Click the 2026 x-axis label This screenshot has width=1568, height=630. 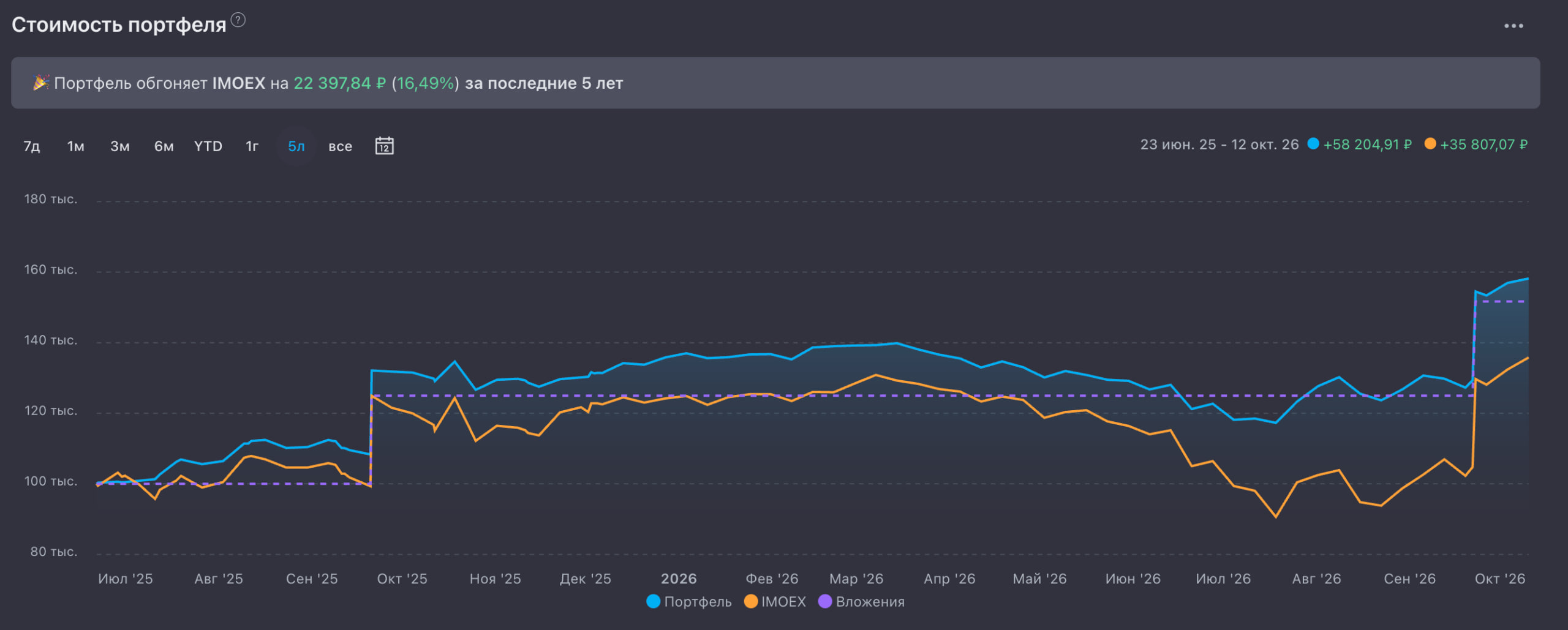(x=679, y=579)
